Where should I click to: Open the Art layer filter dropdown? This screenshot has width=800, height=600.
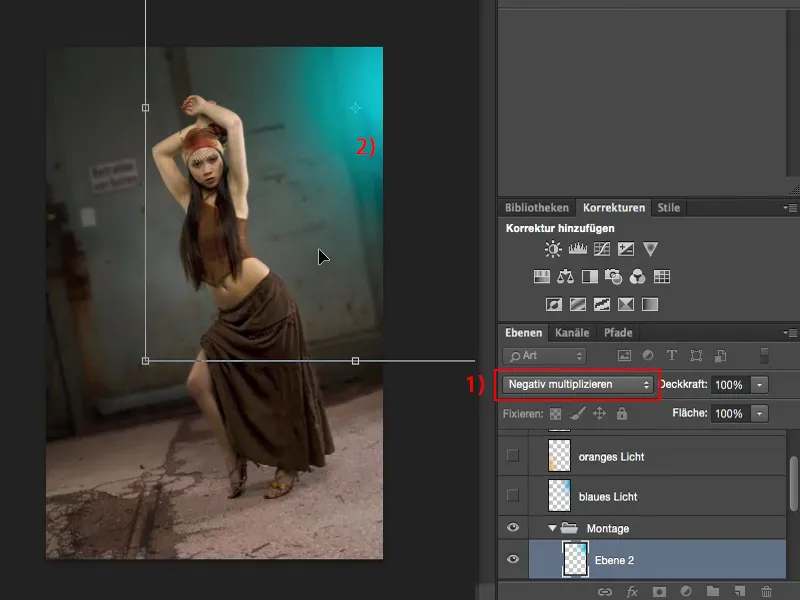(x=544, y=356)
